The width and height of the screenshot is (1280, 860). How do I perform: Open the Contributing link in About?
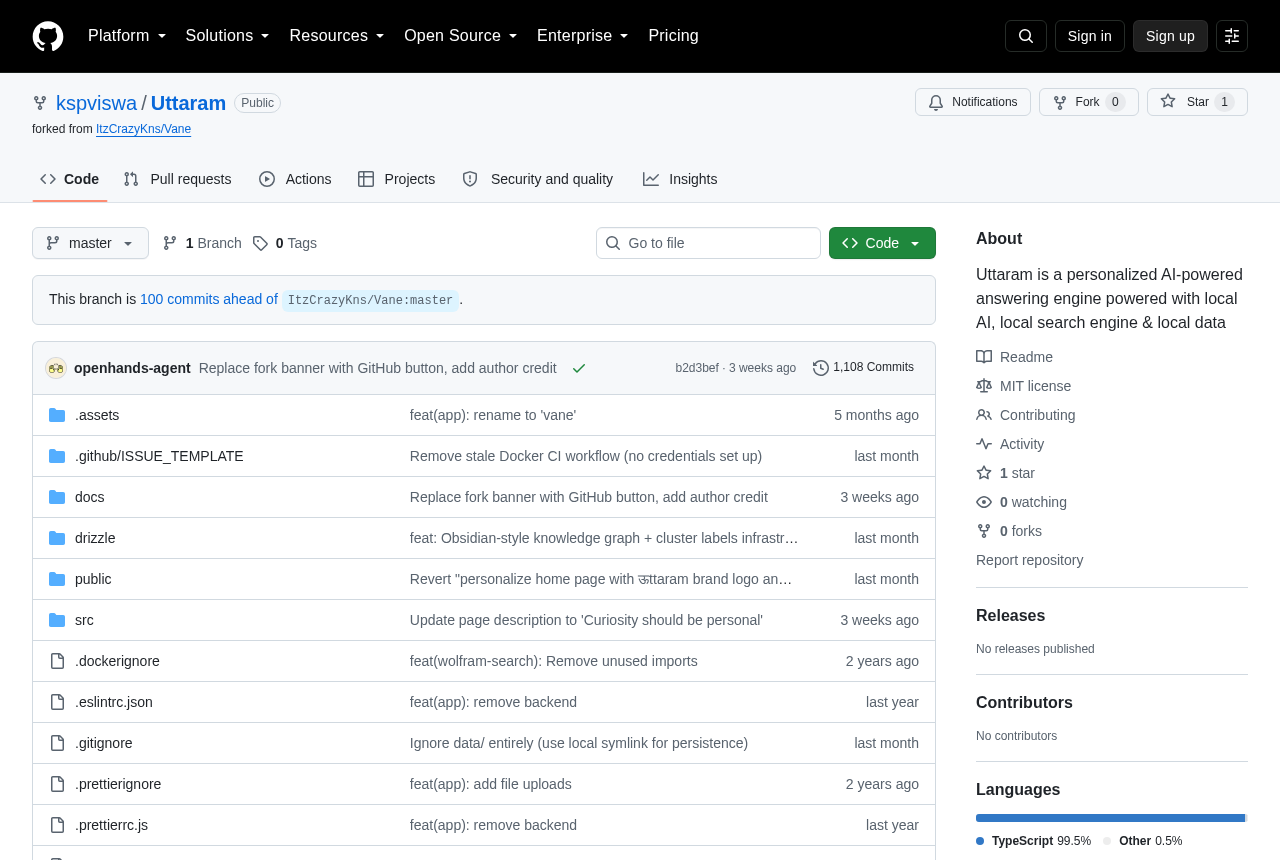pyautogui.click(x=1026, y=415)
